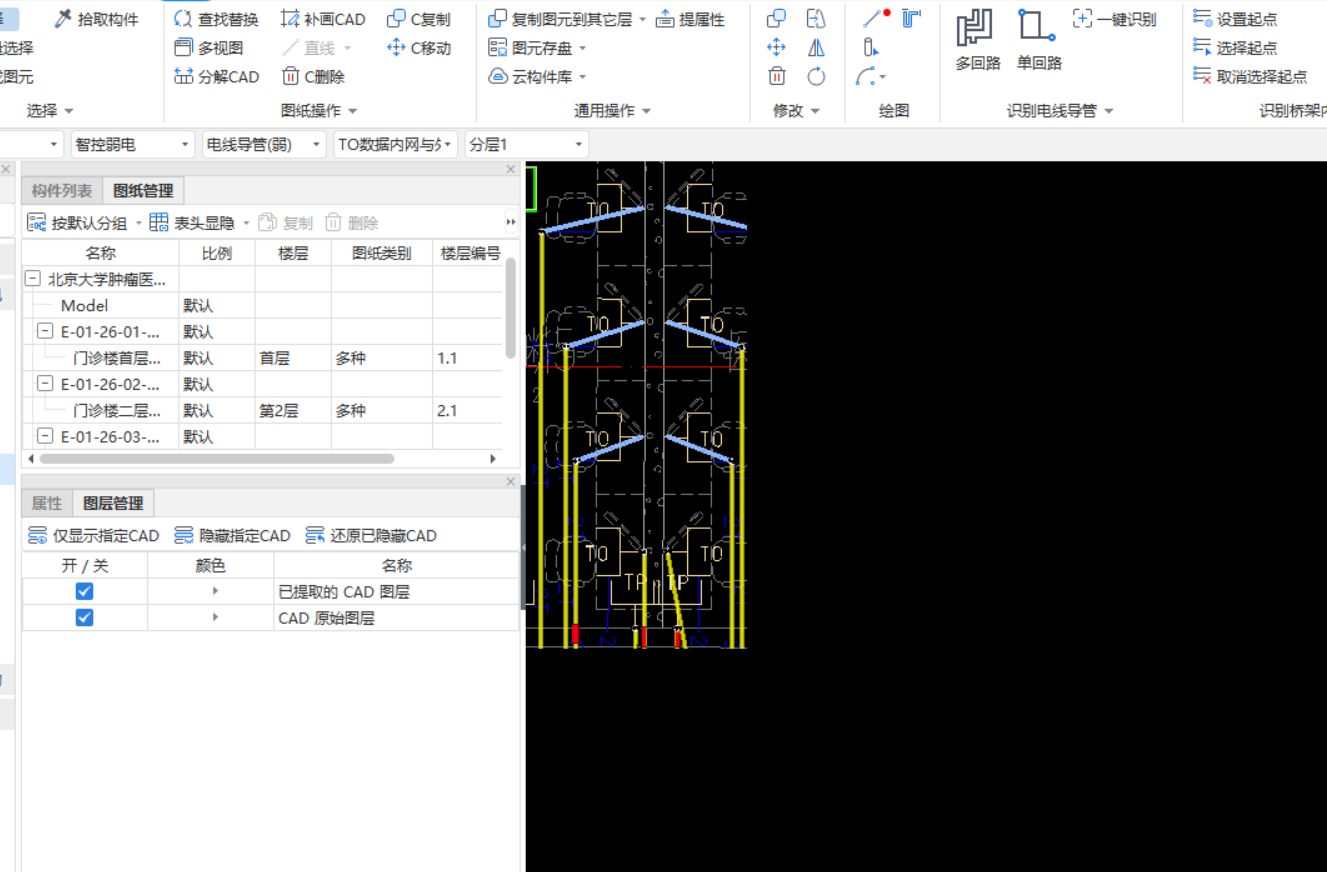Select the 多回路 multi-circuit recognition tool
The width and height of the screenshot is (1327, 872).
977,40
